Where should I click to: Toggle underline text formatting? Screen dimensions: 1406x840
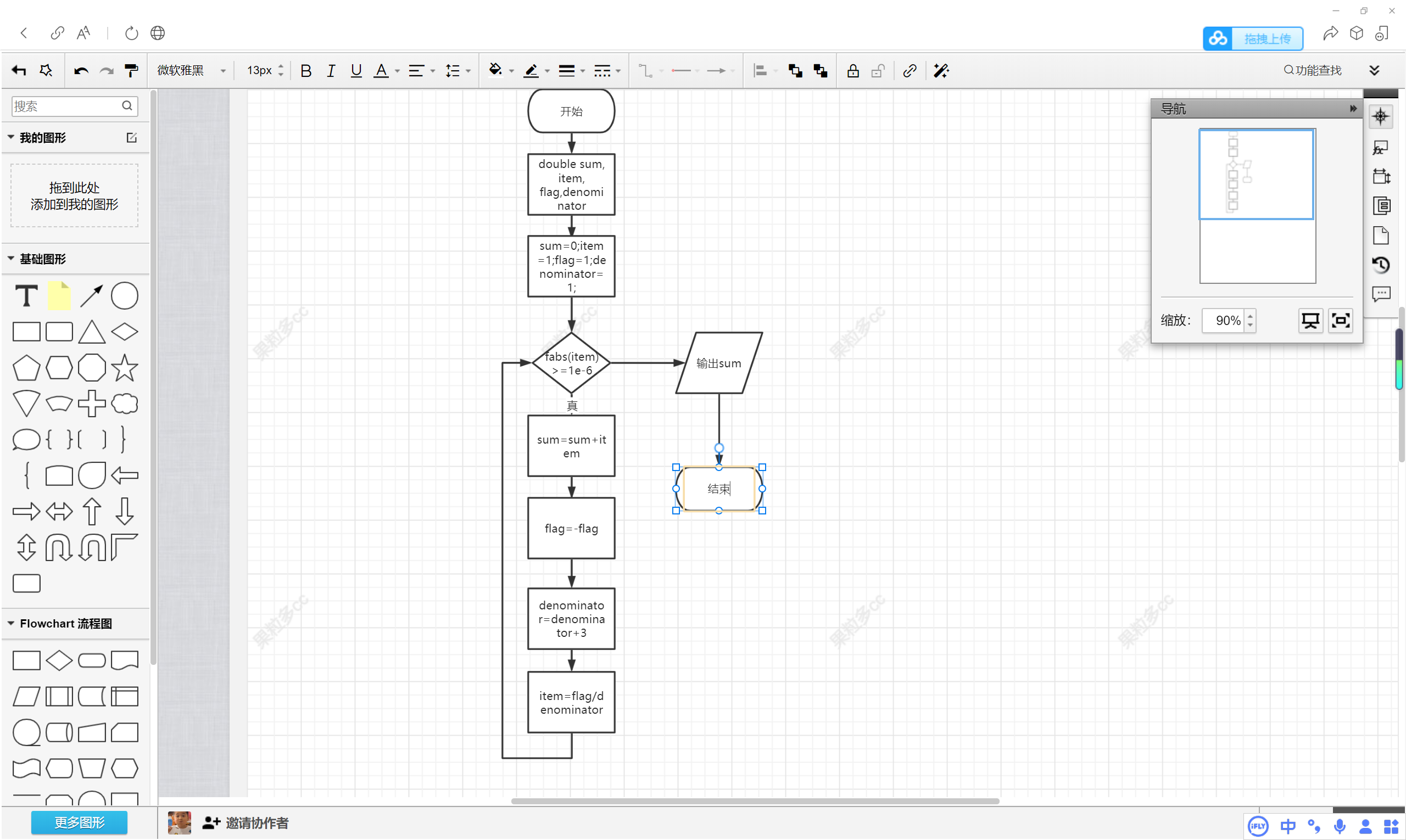(x=356, y=71)
